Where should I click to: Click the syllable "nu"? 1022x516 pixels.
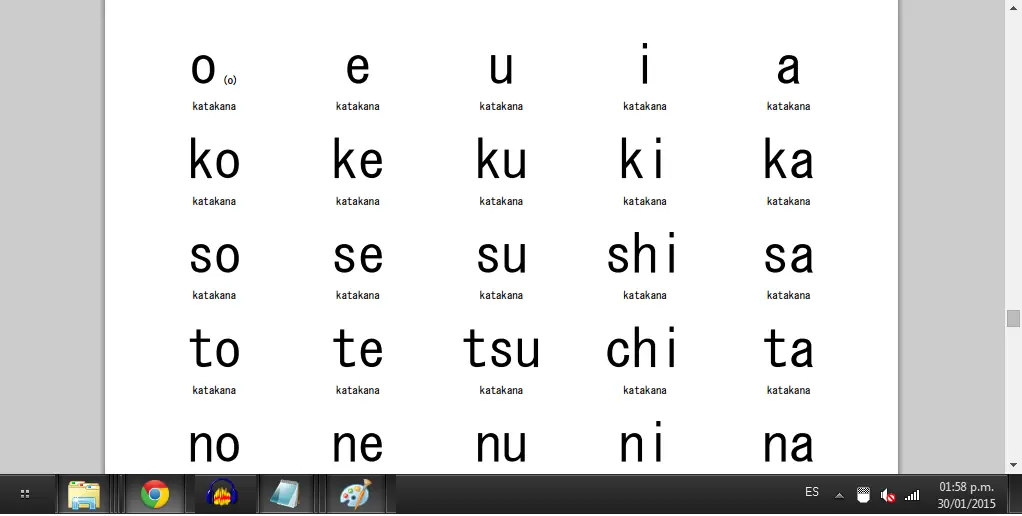pos(501,446)
